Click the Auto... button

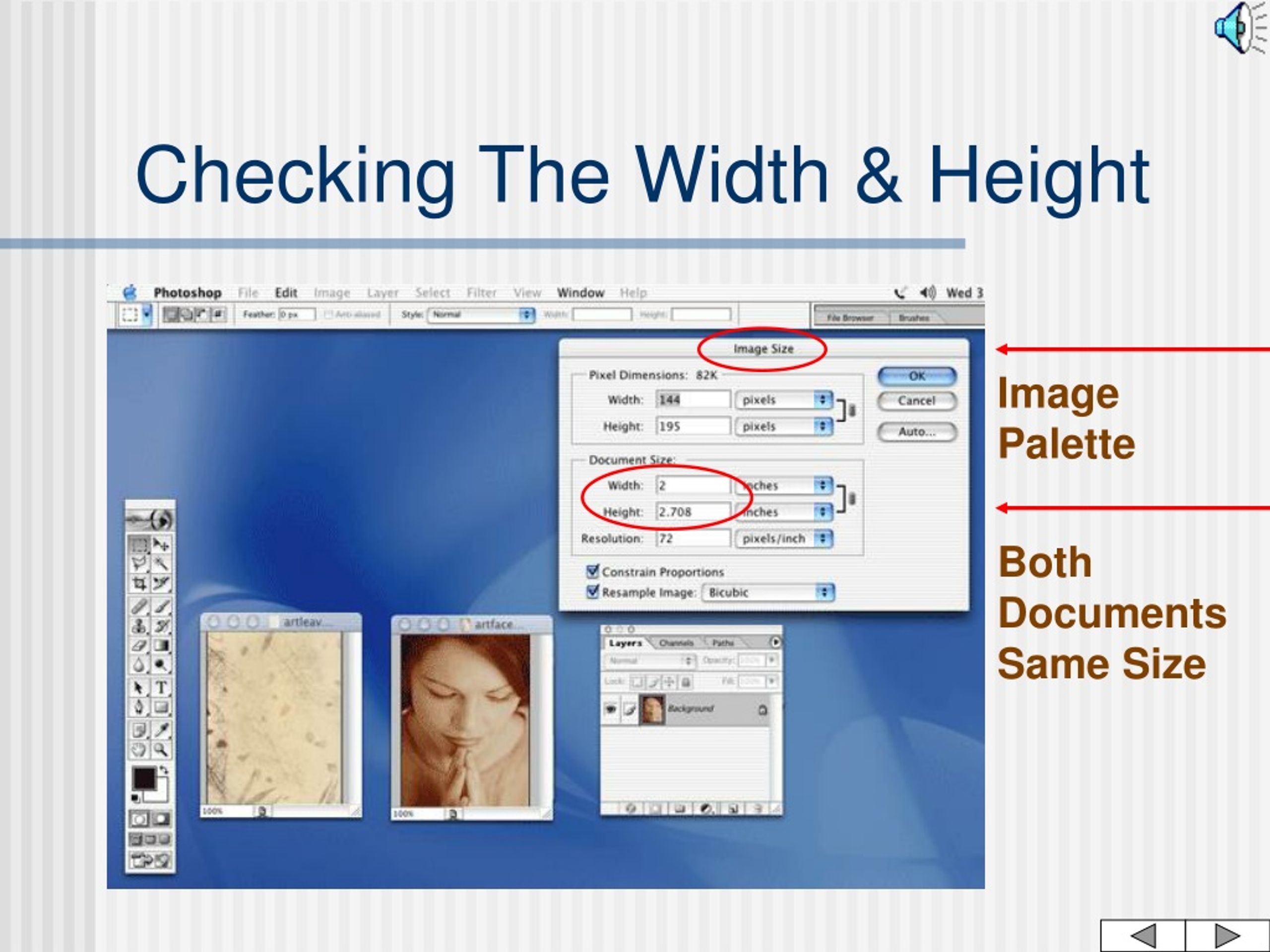(917, 431)
